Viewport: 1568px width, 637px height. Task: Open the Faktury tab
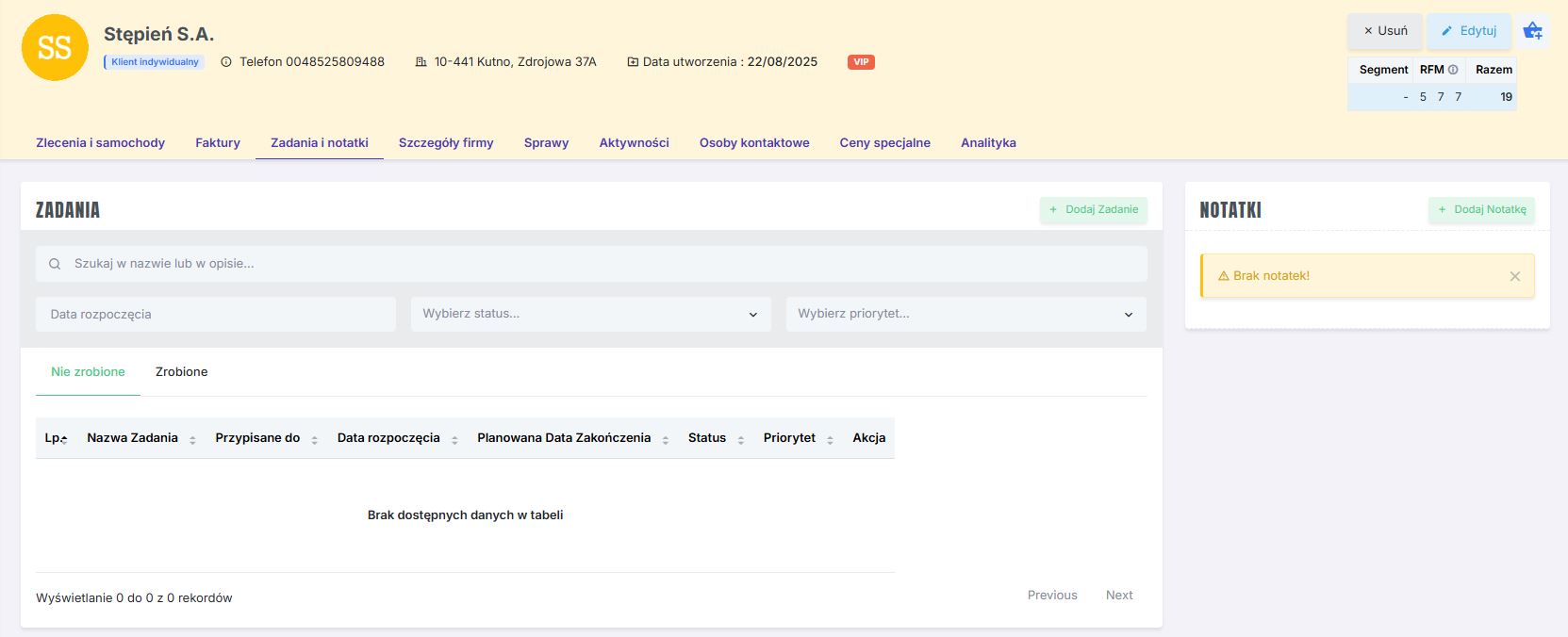click(218, 143)
